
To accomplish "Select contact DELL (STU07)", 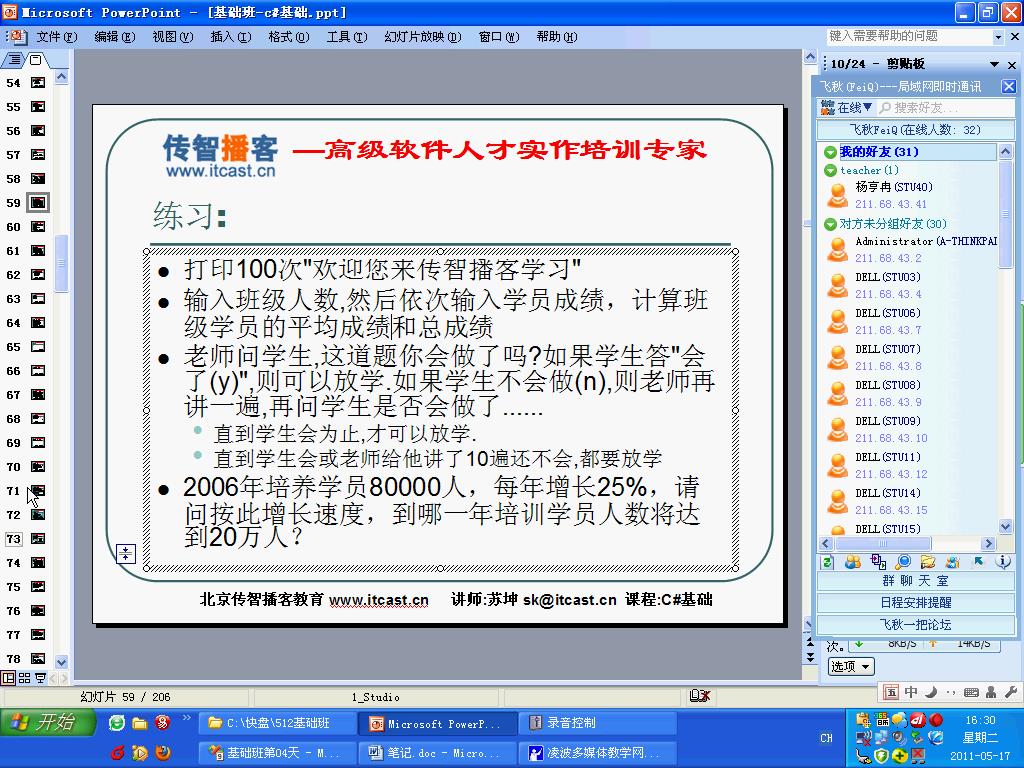I will tap(912, 357).
